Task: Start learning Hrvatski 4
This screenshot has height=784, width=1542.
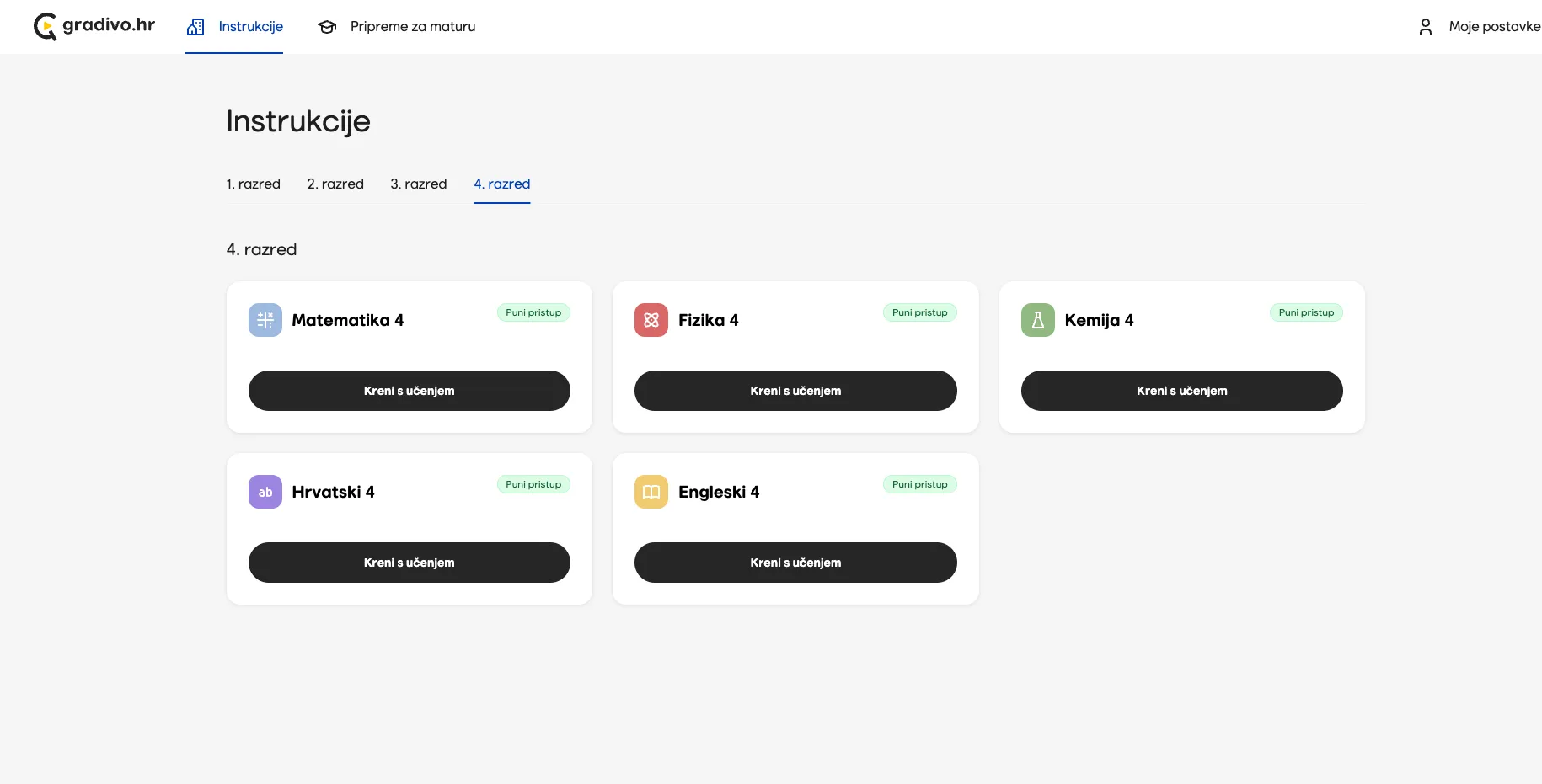Action: click(410, 563)
